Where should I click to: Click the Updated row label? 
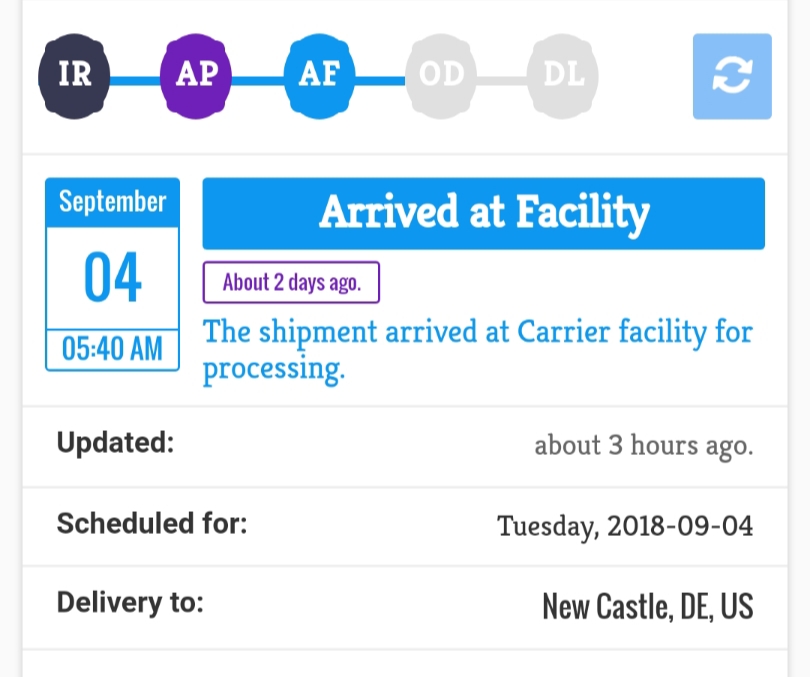point(115,443)
